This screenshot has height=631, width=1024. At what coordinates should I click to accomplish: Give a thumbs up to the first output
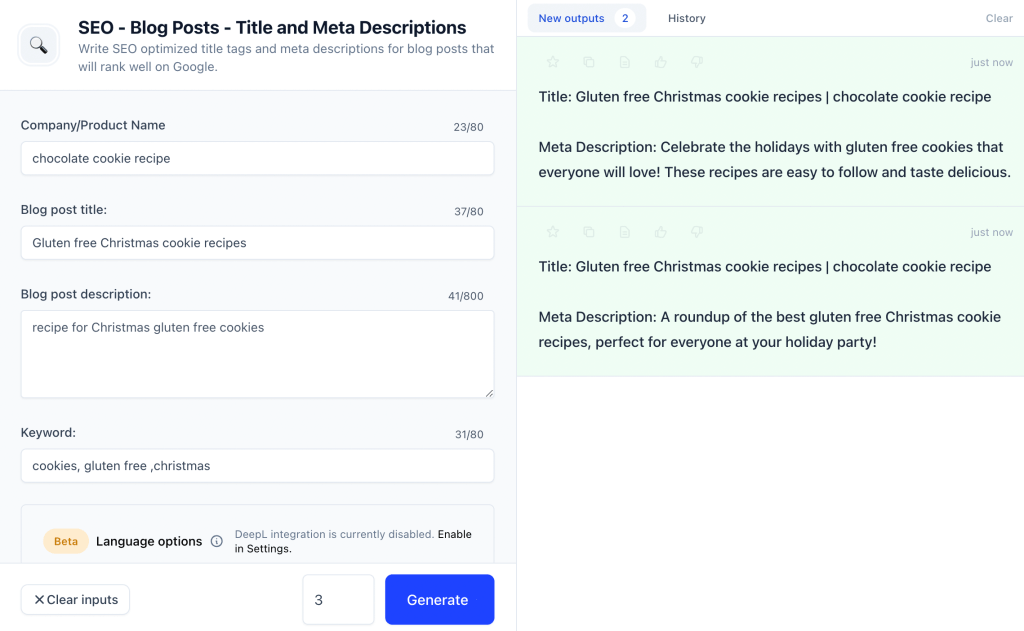pos(660,62)
